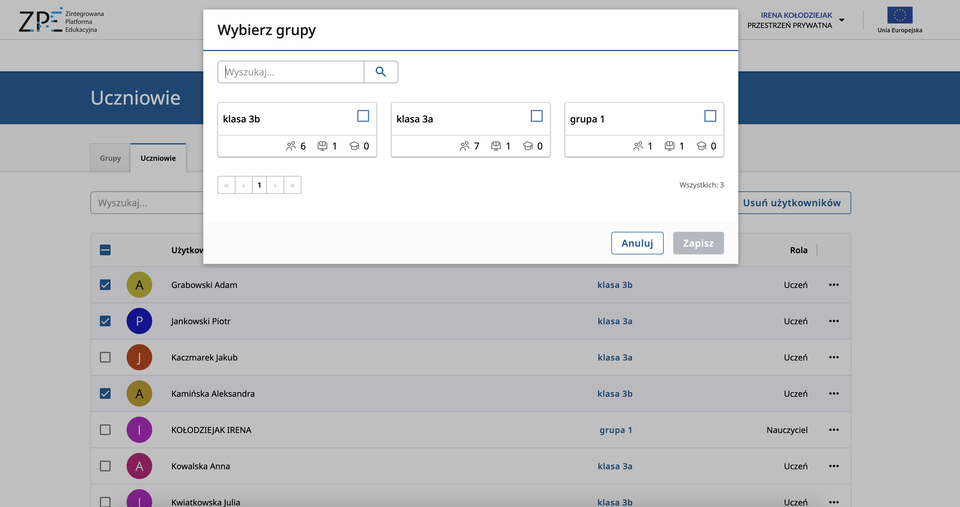The width and height of the screenshot is (960, 507).
Task: Select the Uczniowie tab
Action: (x=158, y=158)
